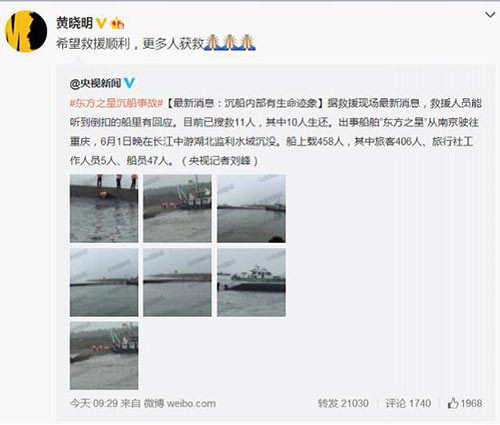The image size is (500, 425).
Task: Click the 今天 09:29 timestamp link
Action: (x=94, y=403)
